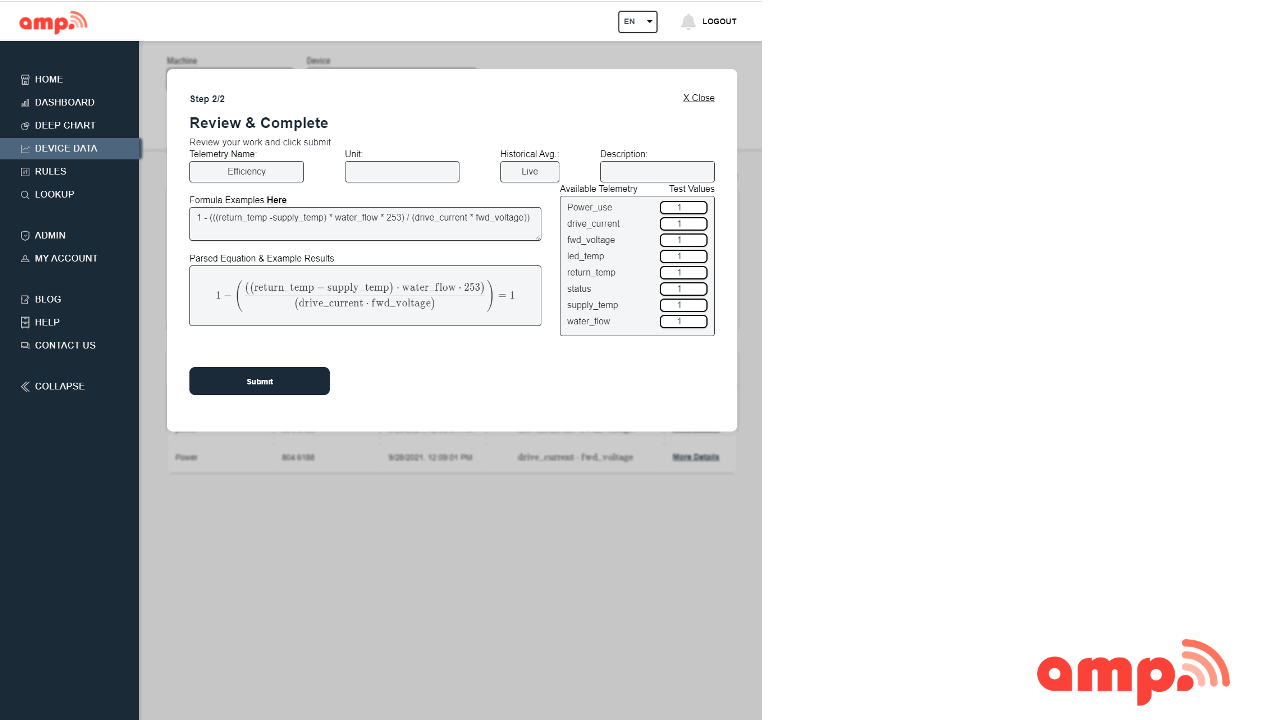Click the supply_temp test value box

(684, 305)
